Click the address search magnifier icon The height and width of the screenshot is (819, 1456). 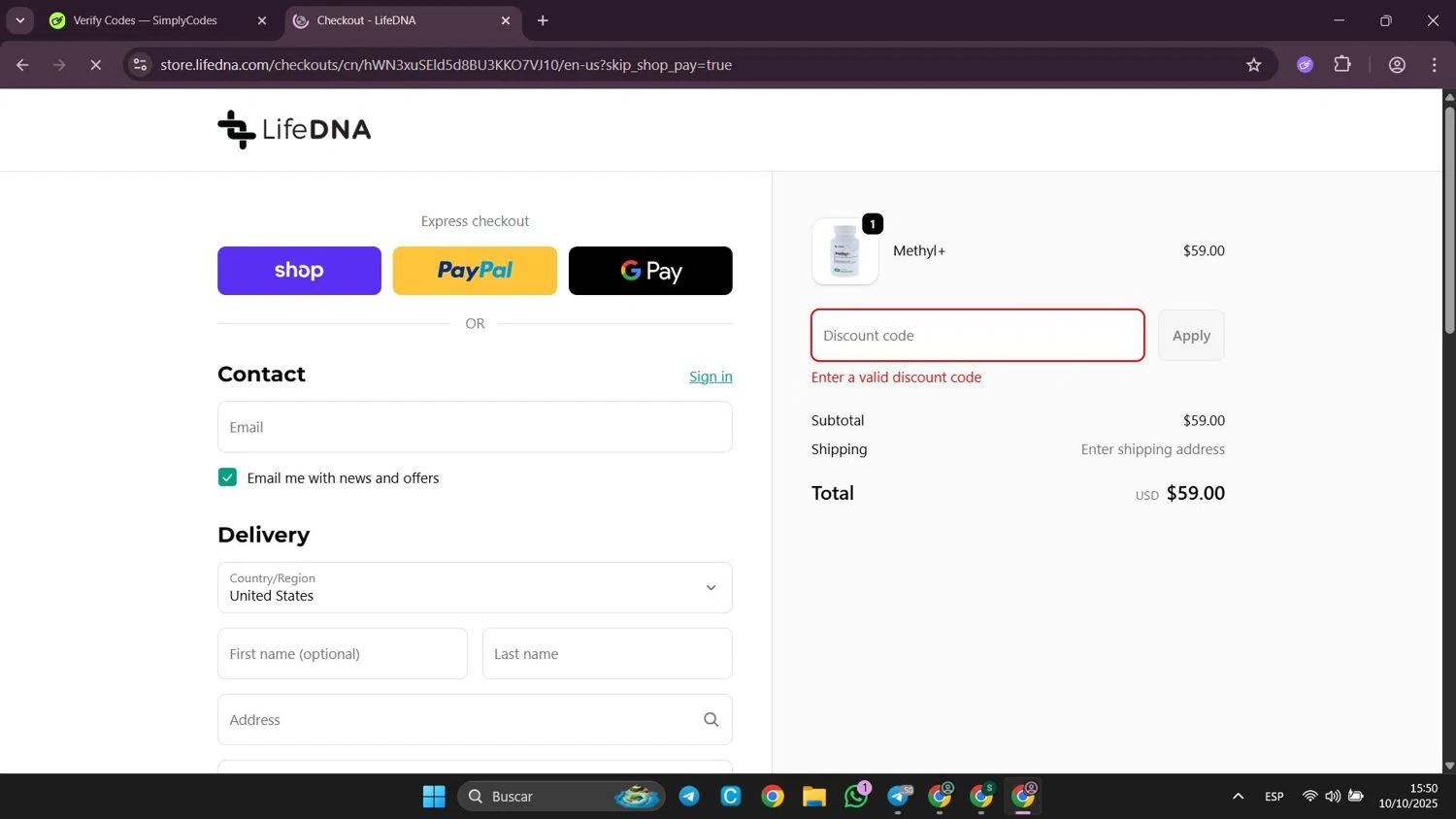[711, 720]
